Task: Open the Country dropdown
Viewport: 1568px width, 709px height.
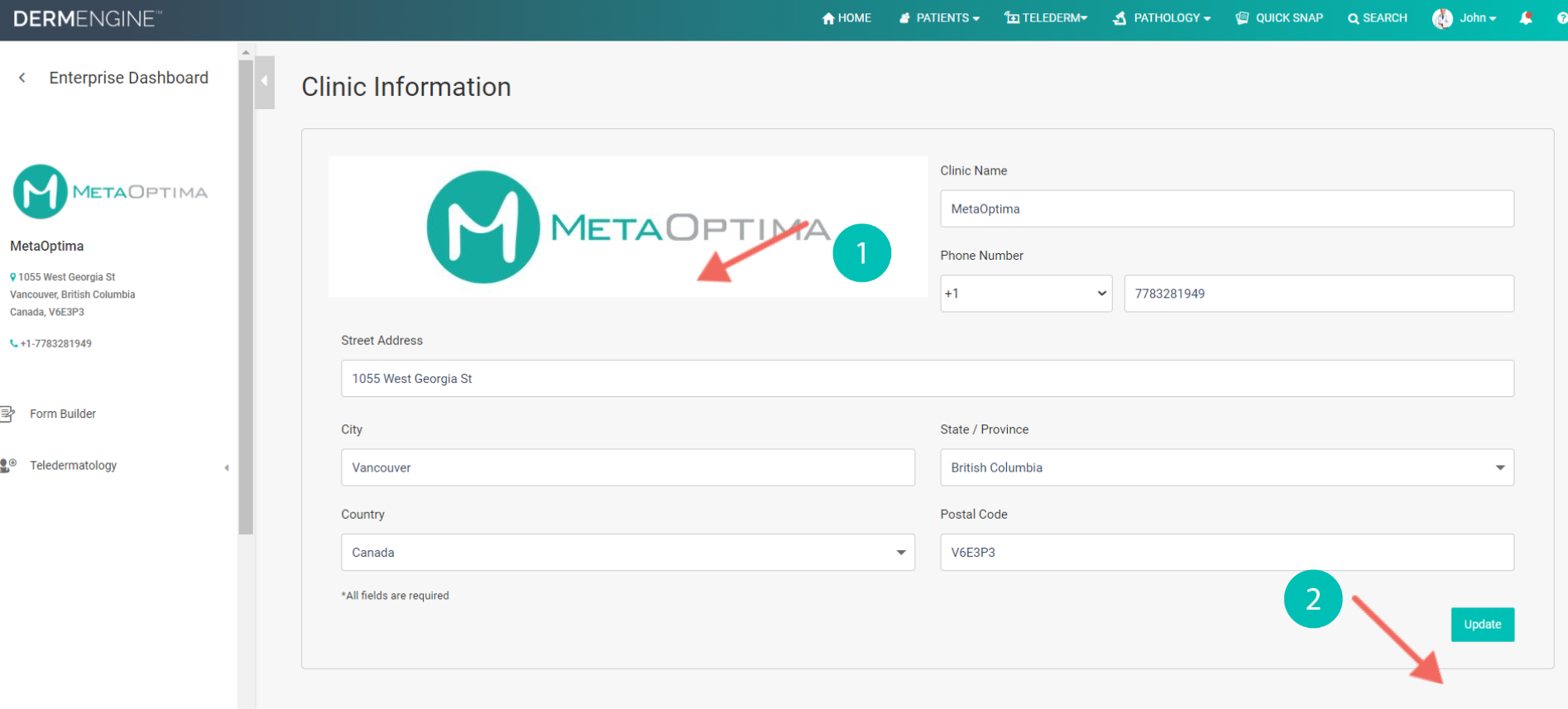Action: (628, 553)
